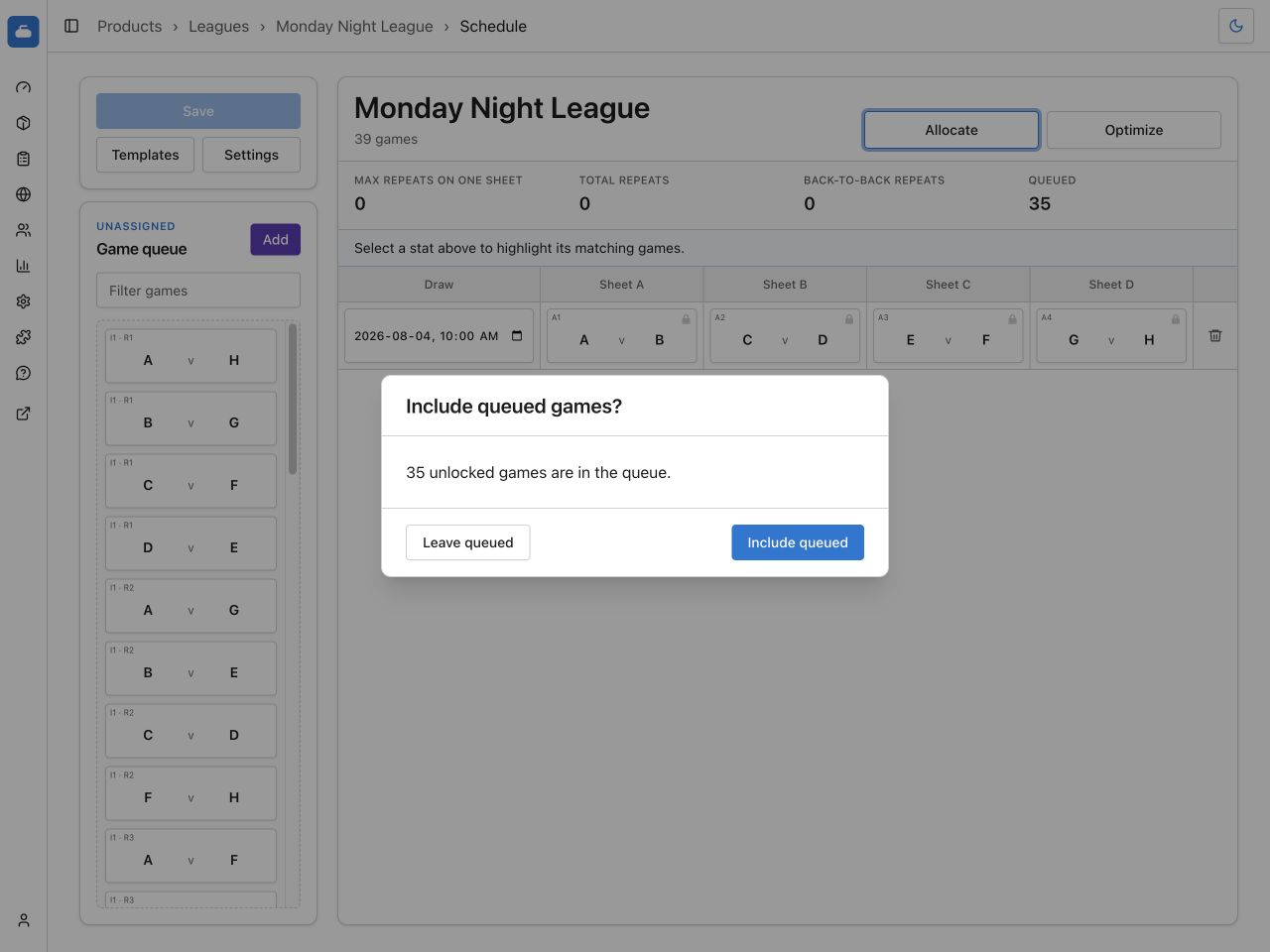
Task: Click the game queue scrollbar
Action: (293, 400)
